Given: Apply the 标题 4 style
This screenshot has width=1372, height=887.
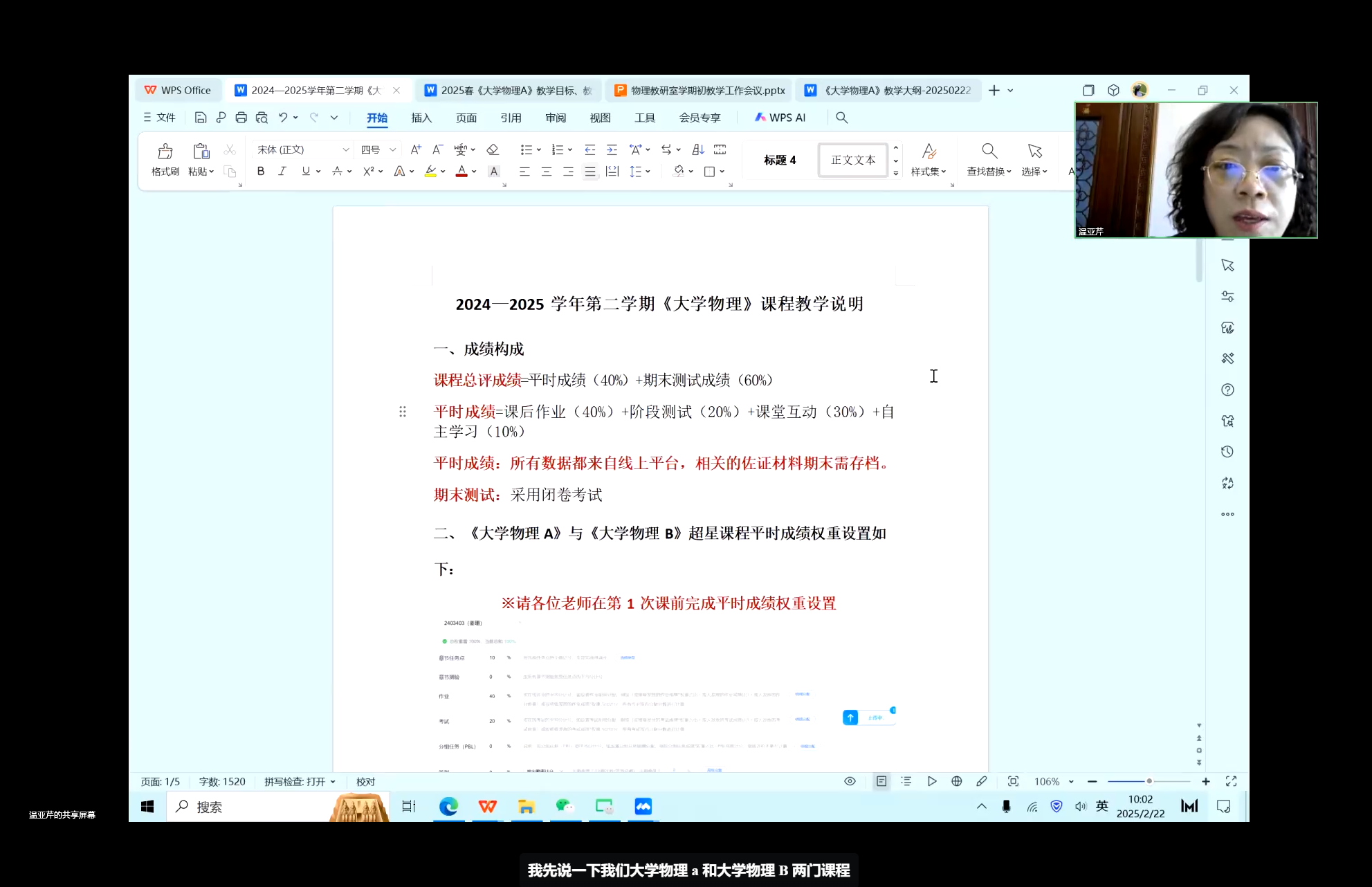Looking at the screenshot, I should pyautogui.click(x=780, y=160).
